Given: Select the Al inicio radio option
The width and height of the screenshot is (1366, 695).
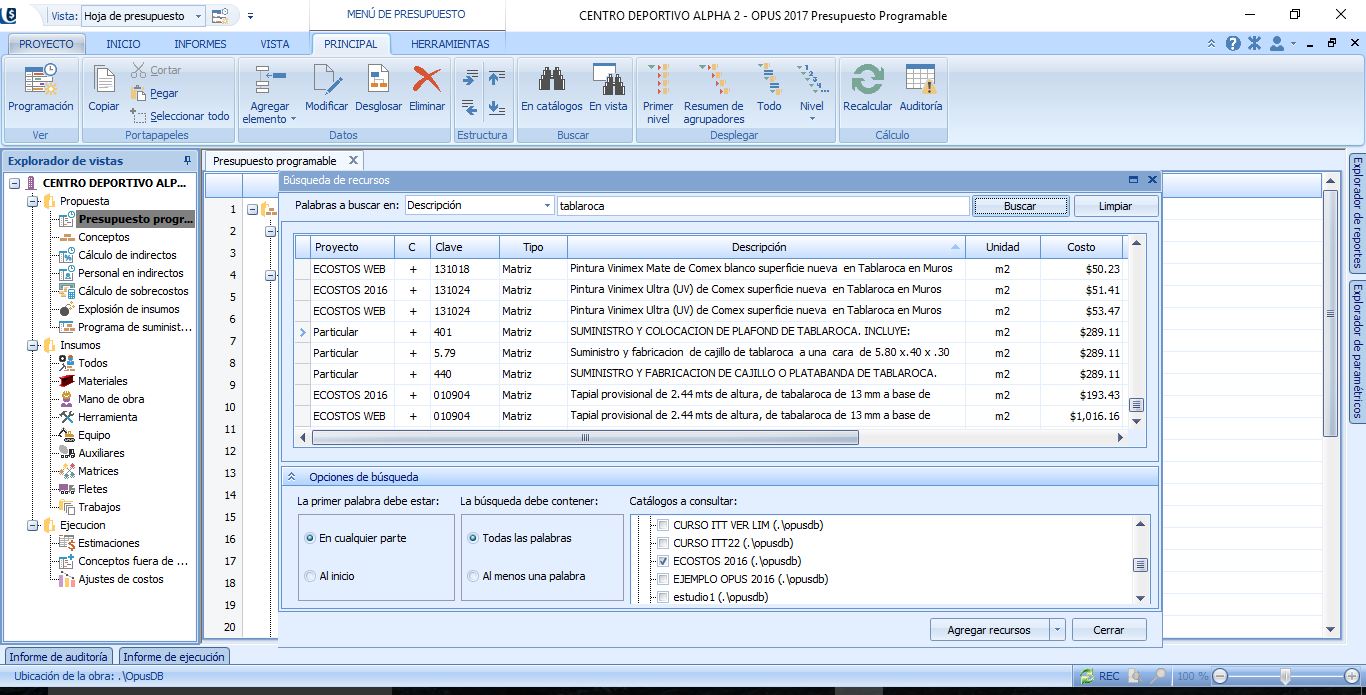Looking at the screenshot, I should click(310, 576).
